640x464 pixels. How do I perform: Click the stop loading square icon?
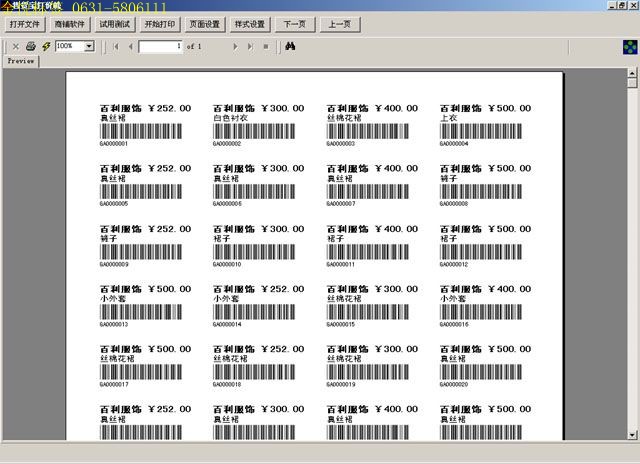tap(265, 46)
